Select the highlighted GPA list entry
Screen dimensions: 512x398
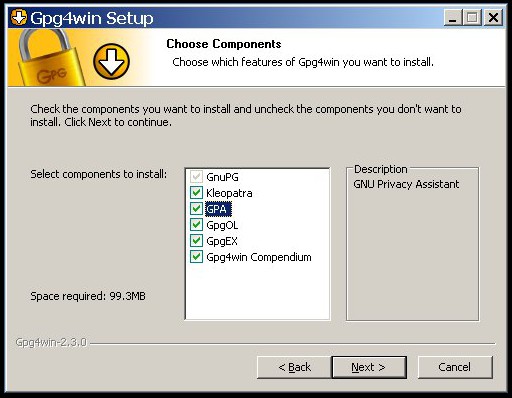click(218, 209)
